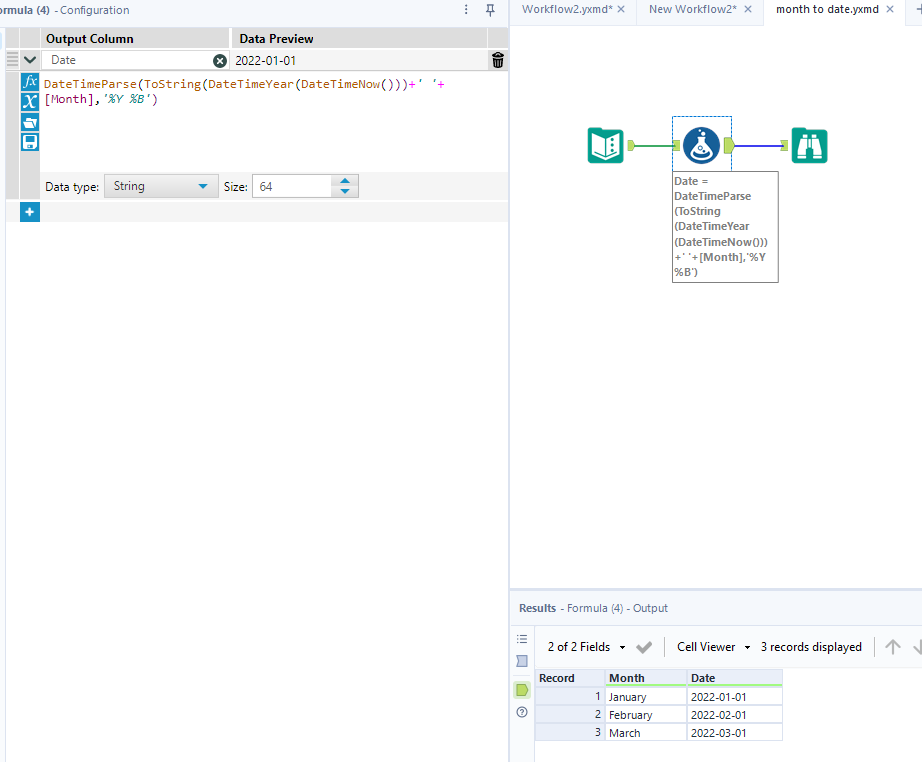Click the February cell in Results
The image size is (922, 762).
click(x=630, y=714)
